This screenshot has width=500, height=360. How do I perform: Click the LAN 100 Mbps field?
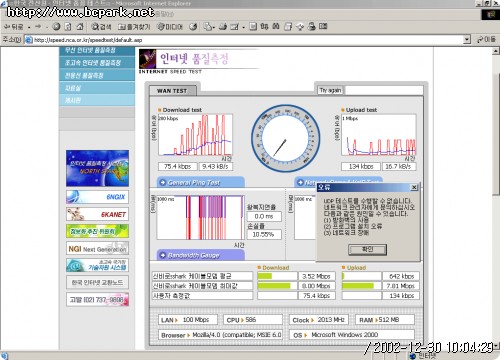(x=188, y=320)
